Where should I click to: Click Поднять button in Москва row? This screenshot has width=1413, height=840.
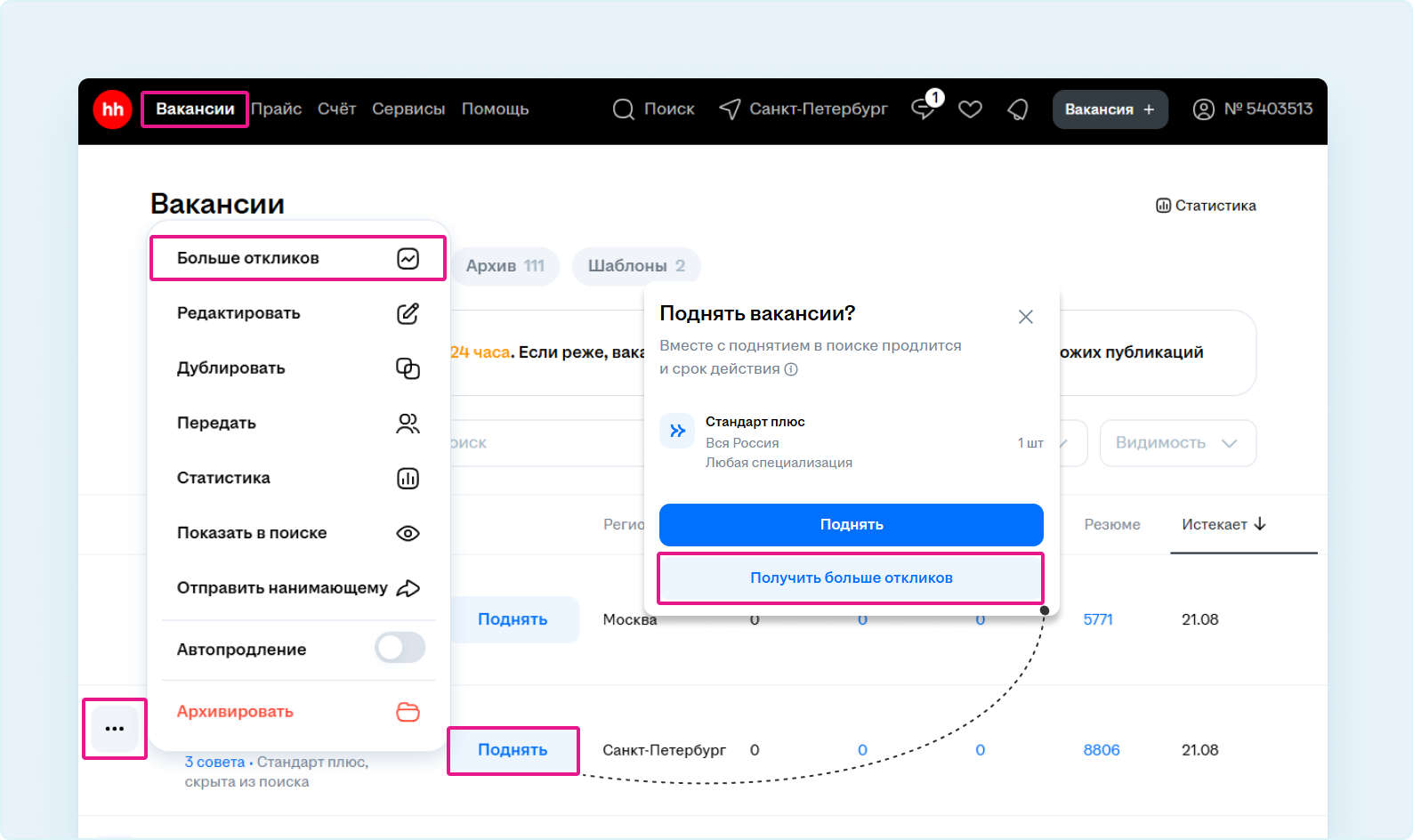pyautogui.click(x=513, y=619)
